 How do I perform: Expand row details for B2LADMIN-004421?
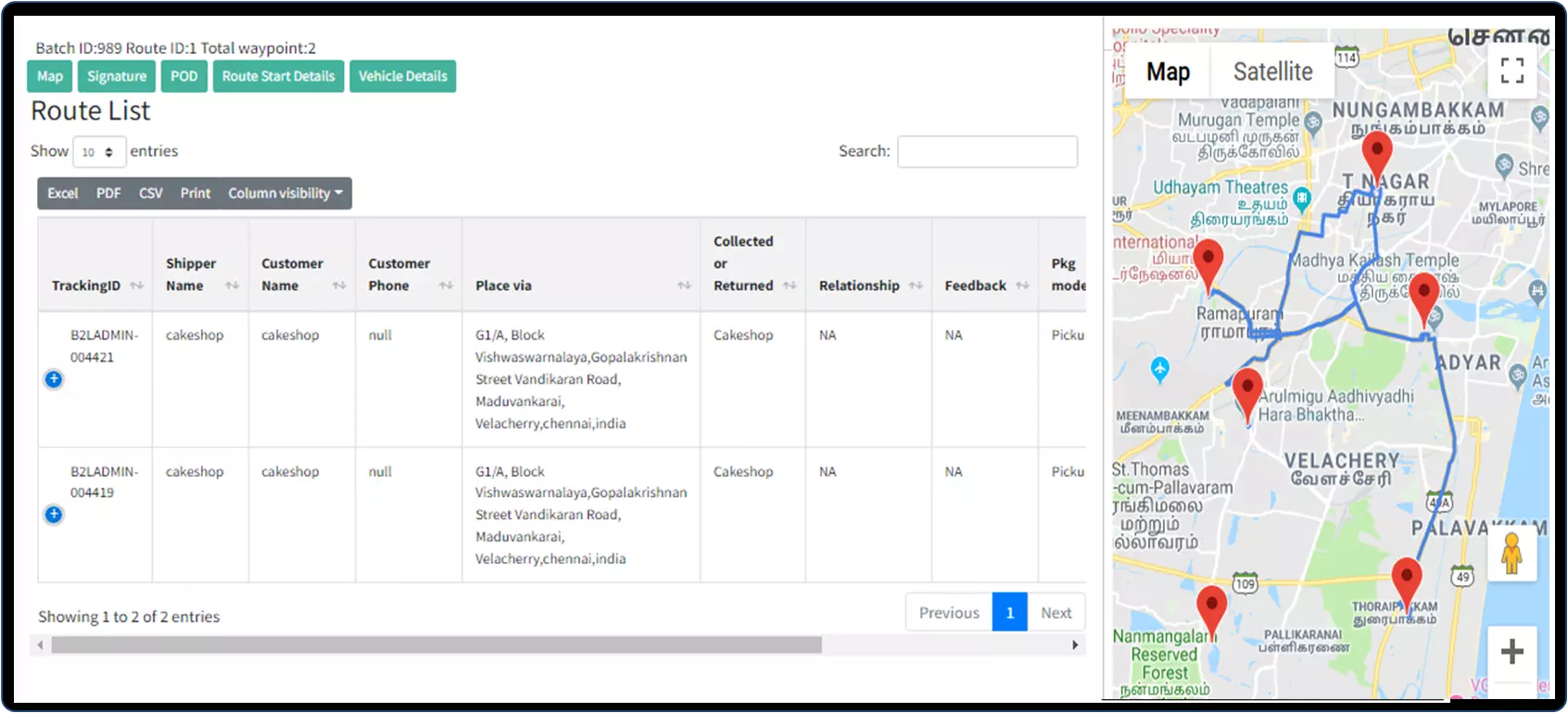tap(54, 379)
